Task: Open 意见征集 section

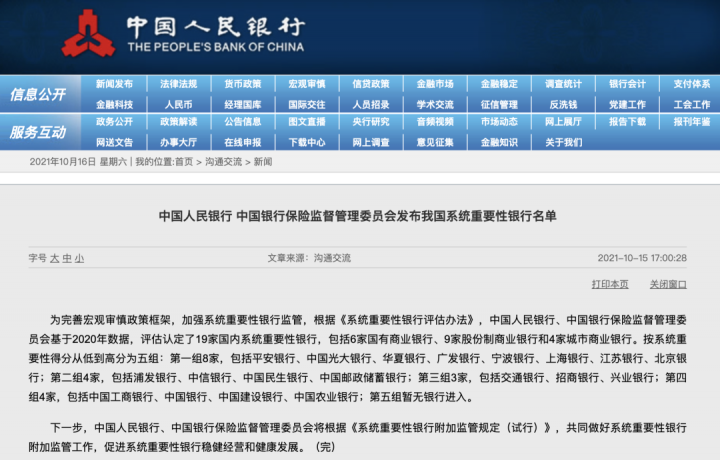Action: tap(435, 142)
